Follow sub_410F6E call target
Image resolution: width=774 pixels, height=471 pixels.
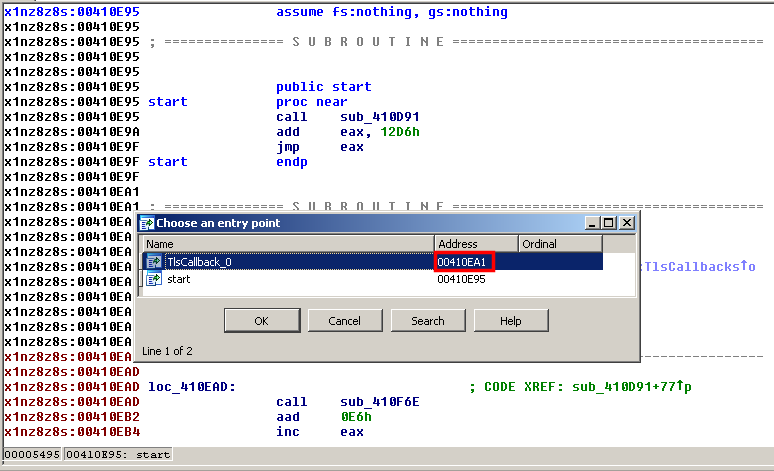[369, 402]
